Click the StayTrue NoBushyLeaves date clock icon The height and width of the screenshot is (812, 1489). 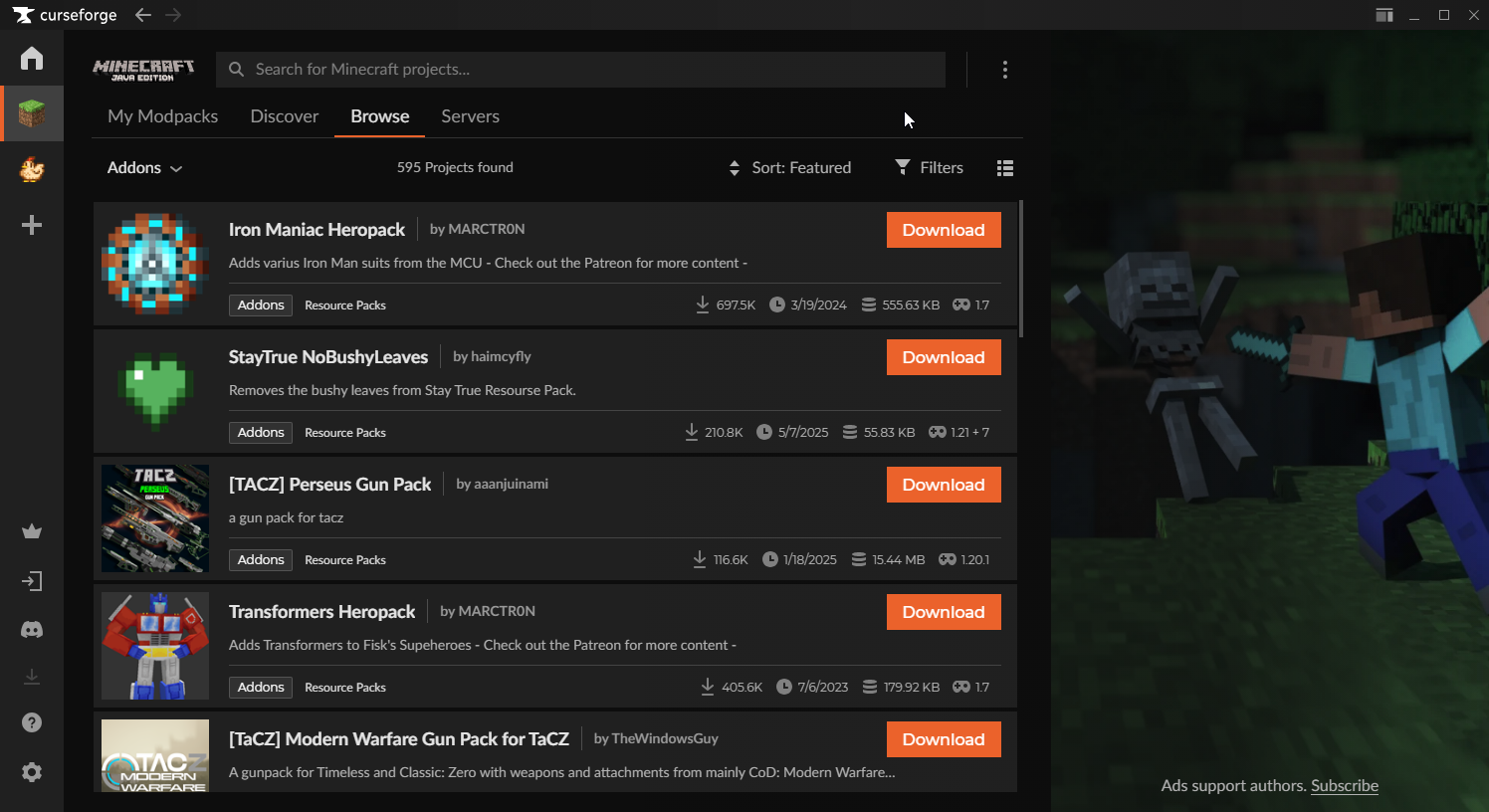click(764, 433)
